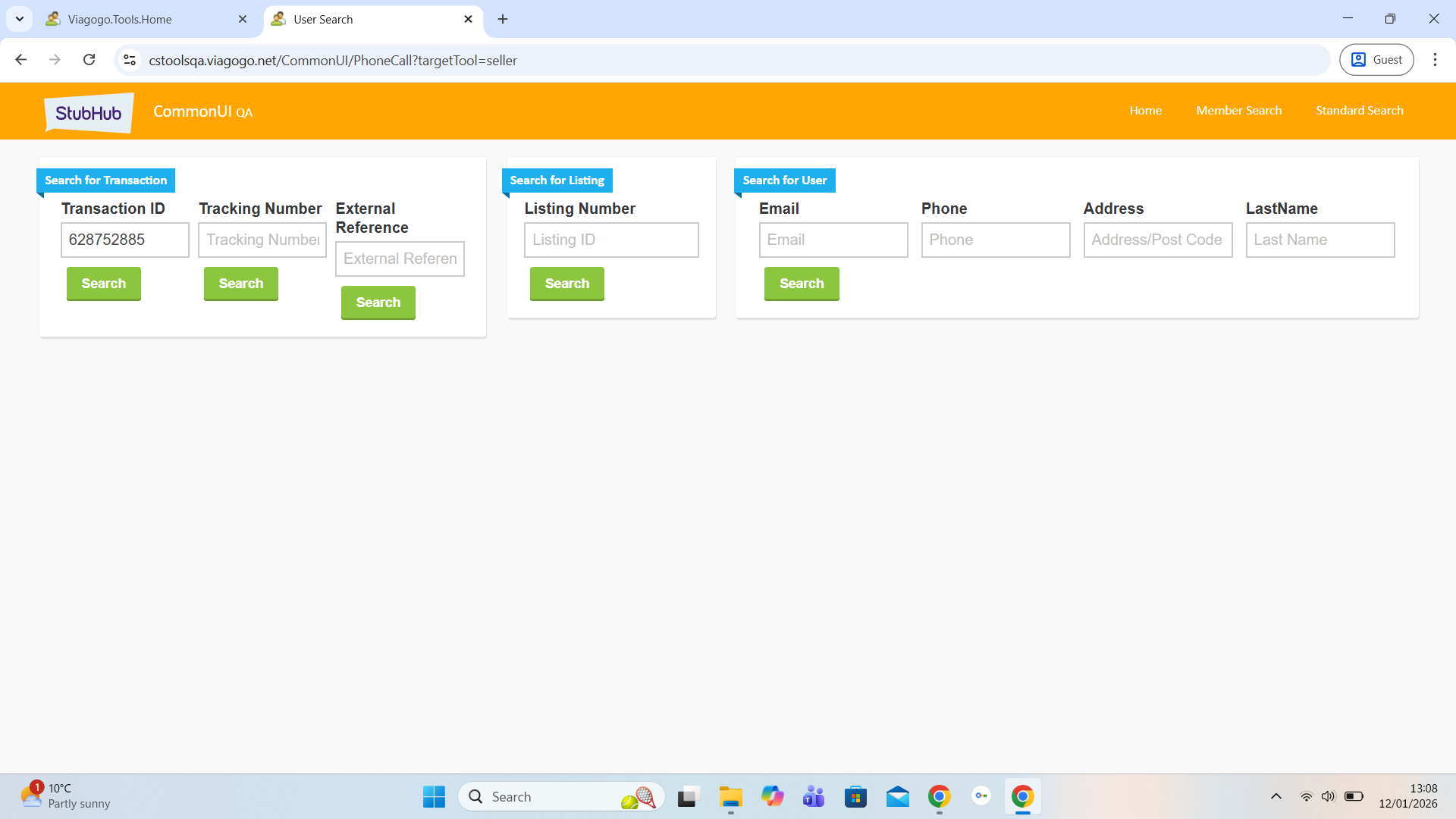The image size is (1456, 819).
Task: Focus the Email input field
Action: (833, 240)
